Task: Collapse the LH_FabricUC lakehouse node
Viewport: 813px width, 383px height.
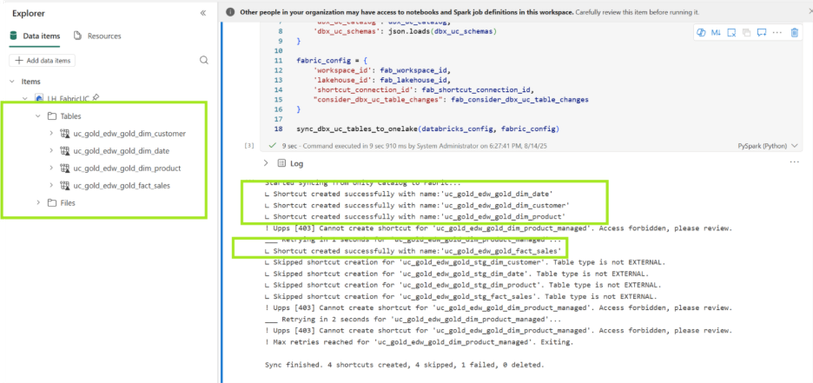Action: click(x=25, y=97)
